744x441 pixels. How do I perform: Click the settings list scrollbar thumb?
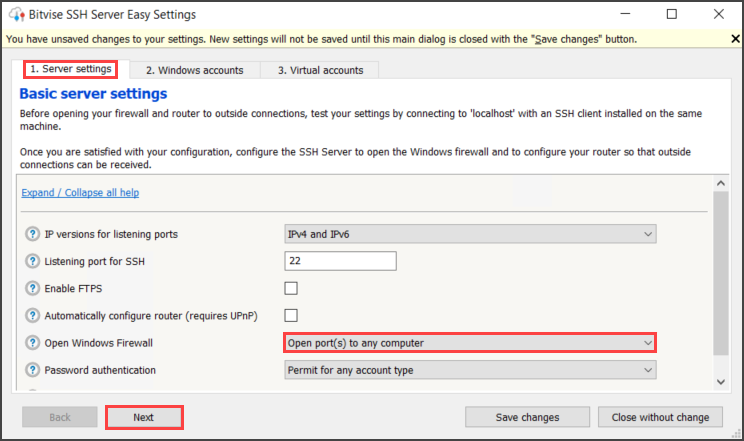pyautogui.click(x=721, y=273)
